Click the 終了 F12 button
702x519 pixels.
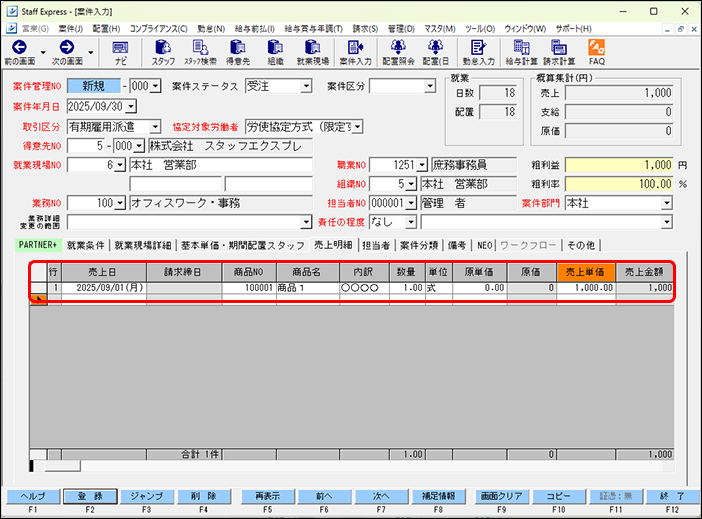pos(672,496)
